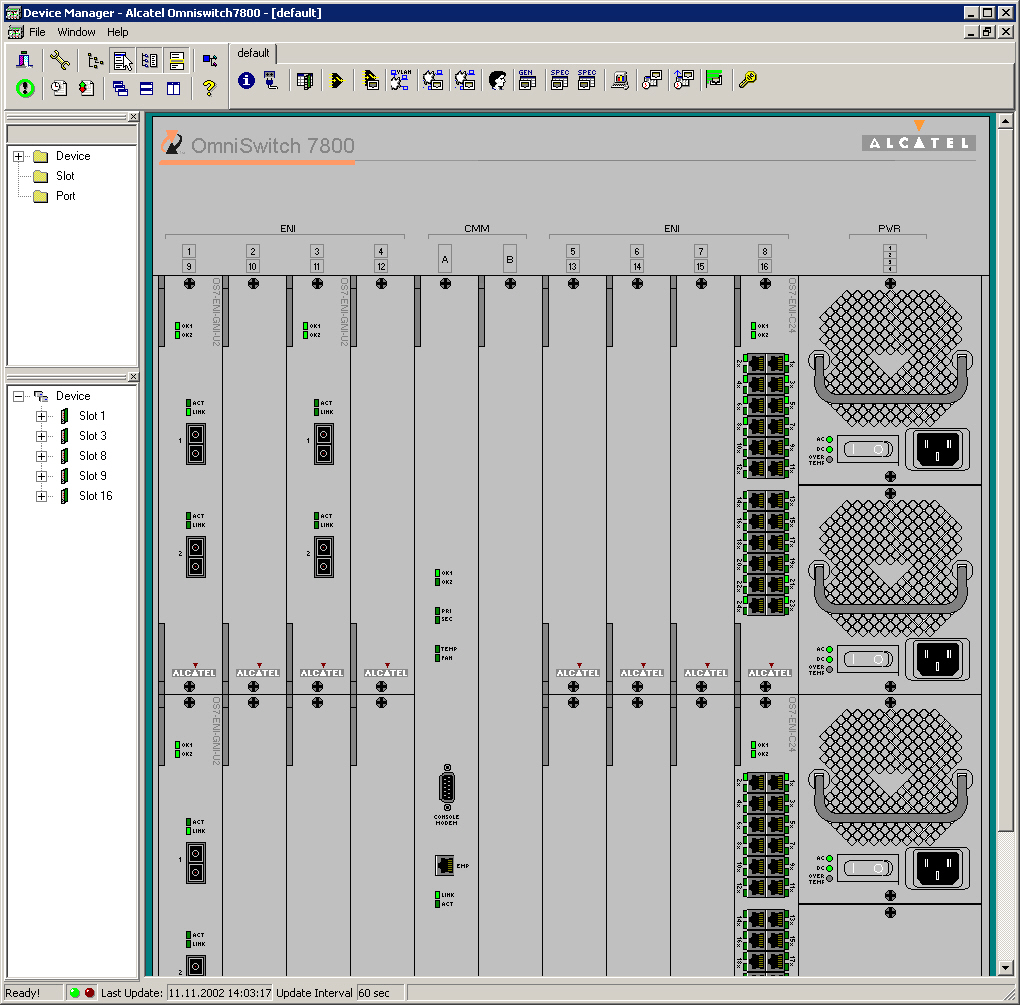Viewport: 1020px width, 1005px height.
Task: Tile windows vertically with side-by-side panes icon
Action: pyautogui.click(x=174, y=88)
